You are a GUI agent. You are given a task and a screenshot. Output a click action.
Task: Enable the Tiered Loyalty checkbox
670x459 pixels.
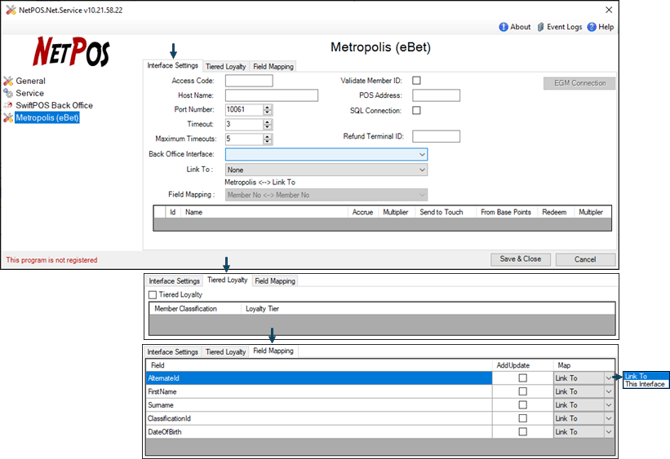click(x=153, y=295)
